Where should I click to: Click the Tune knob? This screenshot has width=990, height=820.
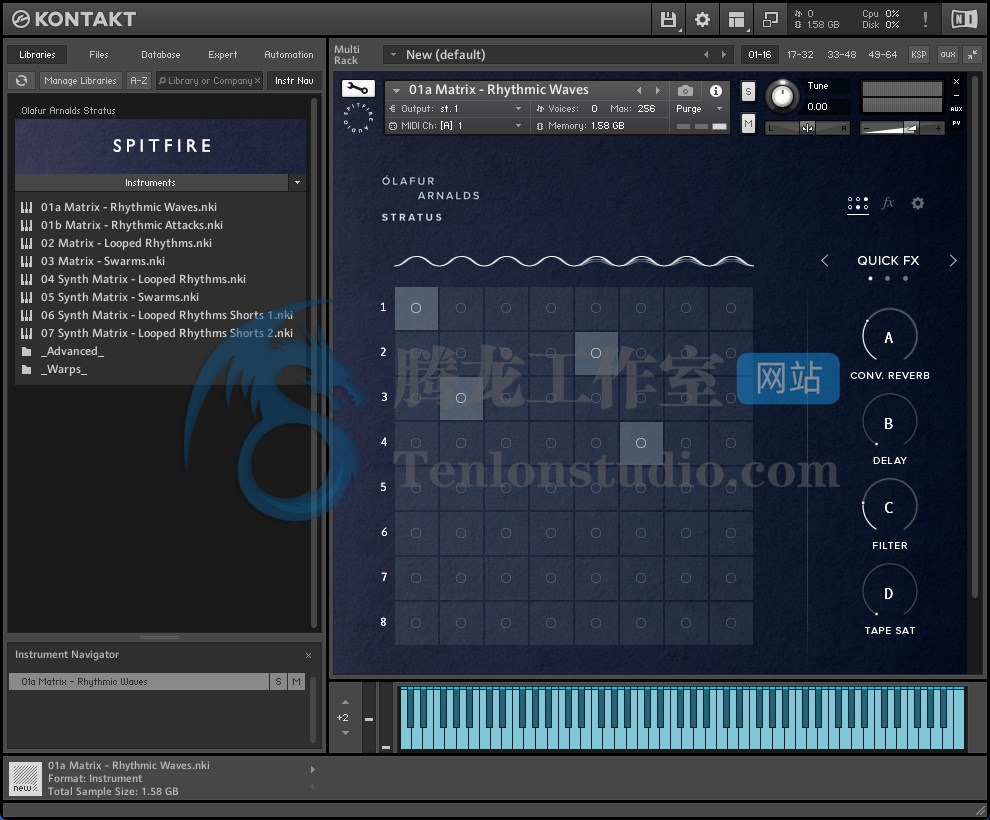783,96
